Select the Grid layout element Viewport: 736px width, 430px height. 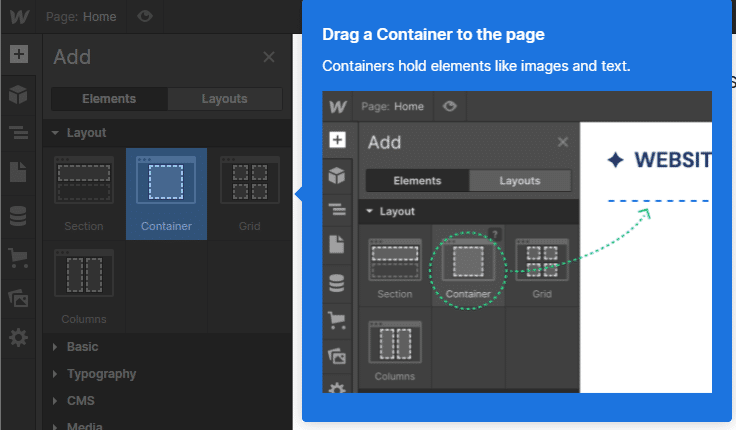pyautogui.click(x=249, y=194)
